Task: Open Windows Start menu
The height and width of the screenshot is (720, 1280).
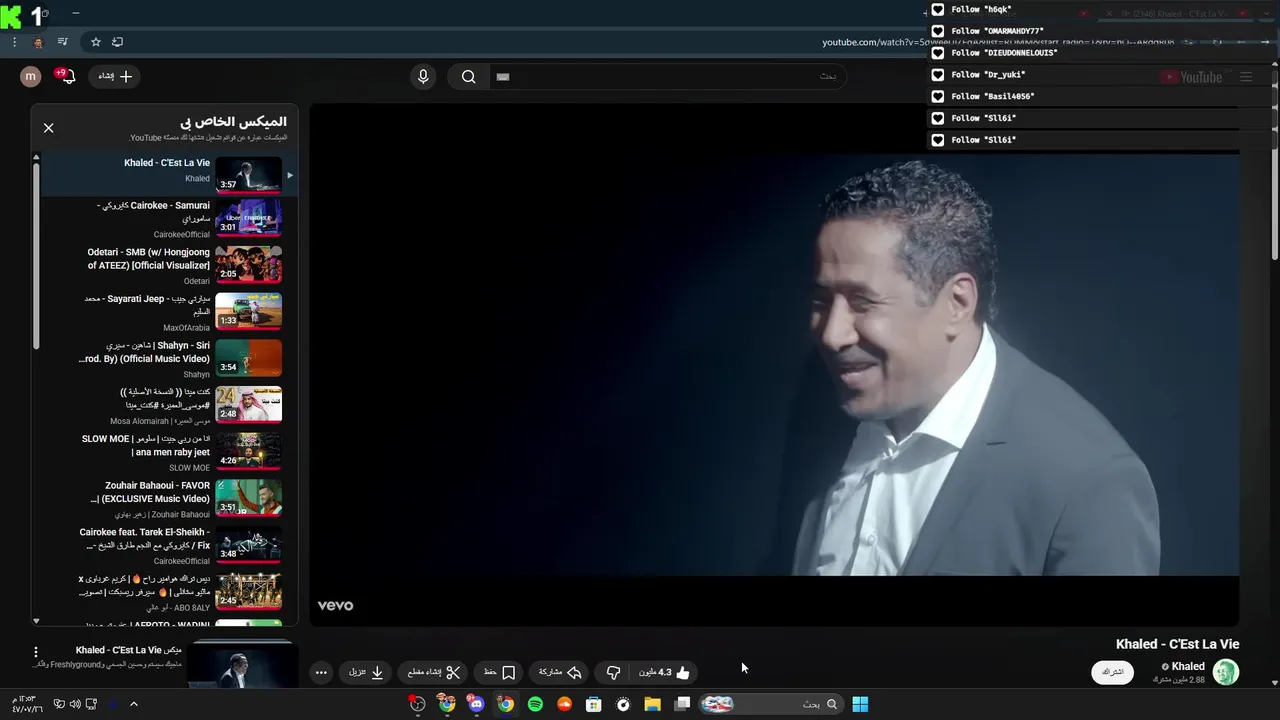Action: click(860, 704)
